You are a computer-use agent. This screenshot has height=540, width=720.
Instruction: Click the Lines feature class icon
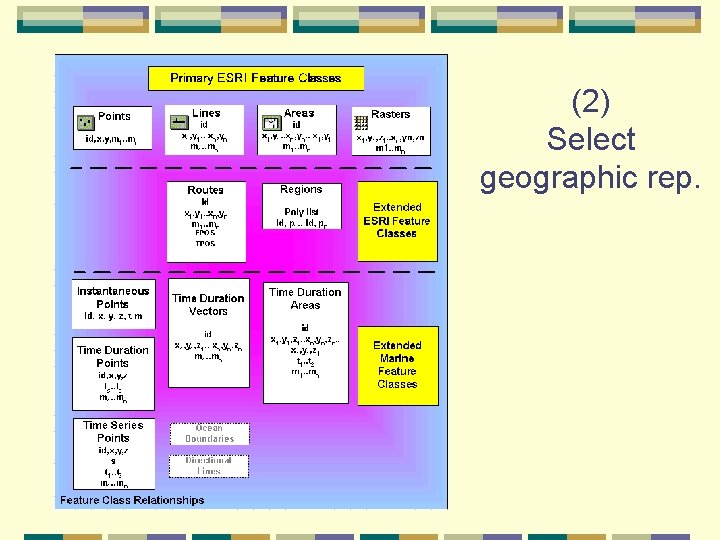[x=179, y=122]
